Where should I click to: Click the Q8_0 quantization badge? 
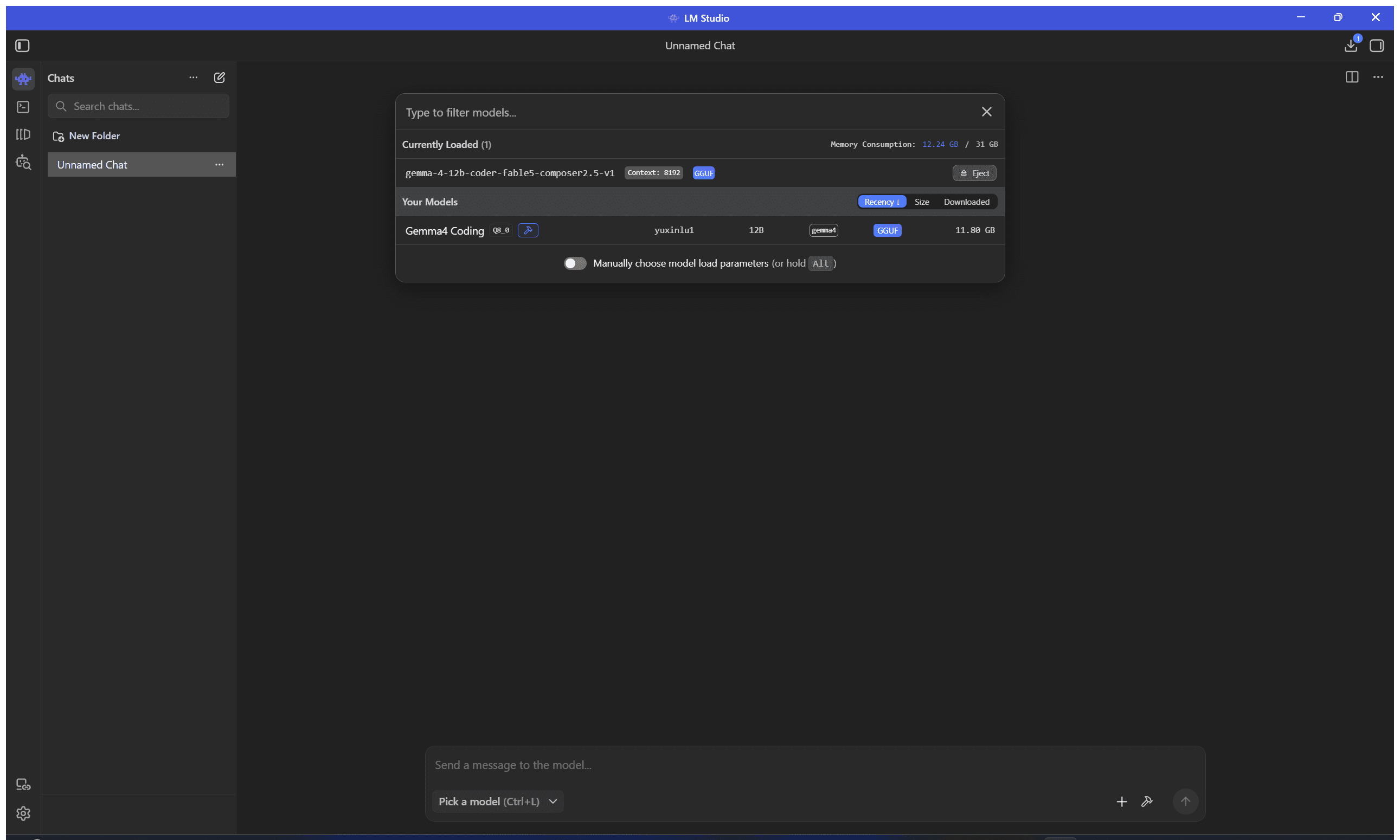click(500, 230)
